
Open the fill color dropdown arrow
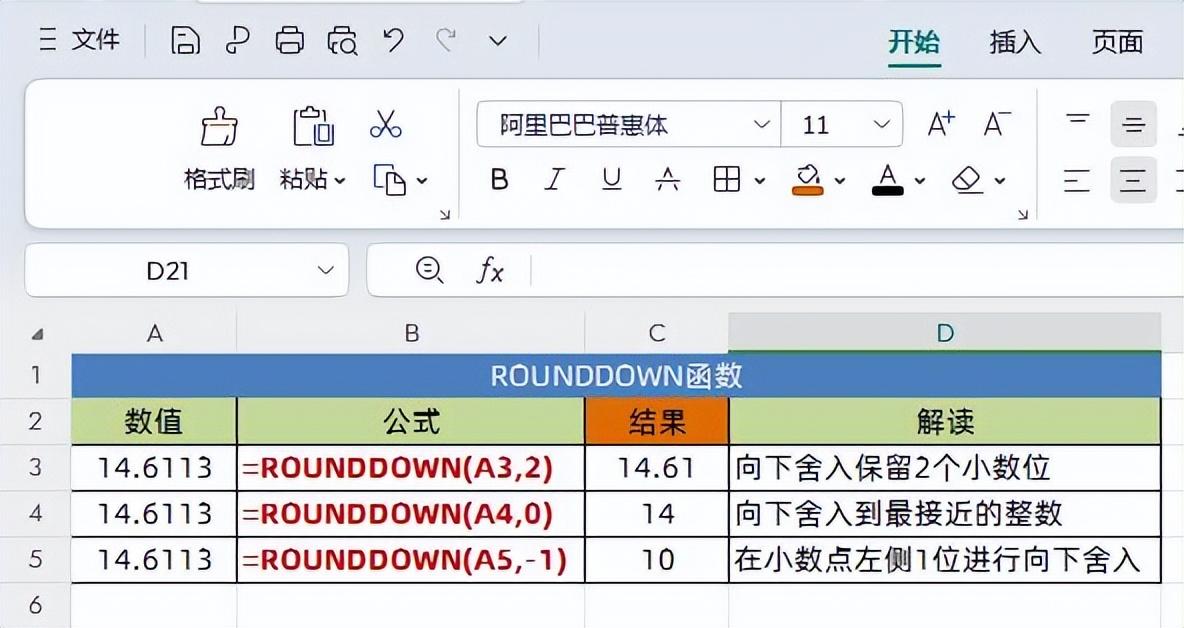(840, 180)
